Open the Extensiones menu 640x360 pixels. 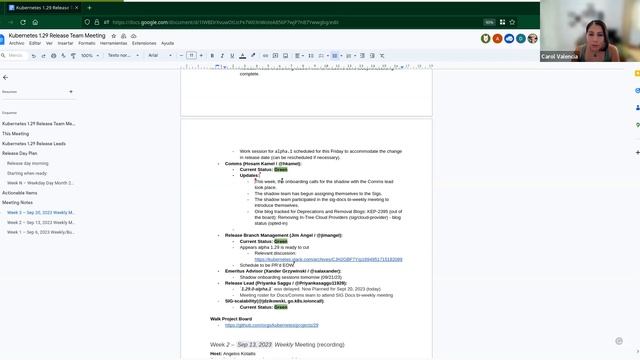(x=144, y=43)
